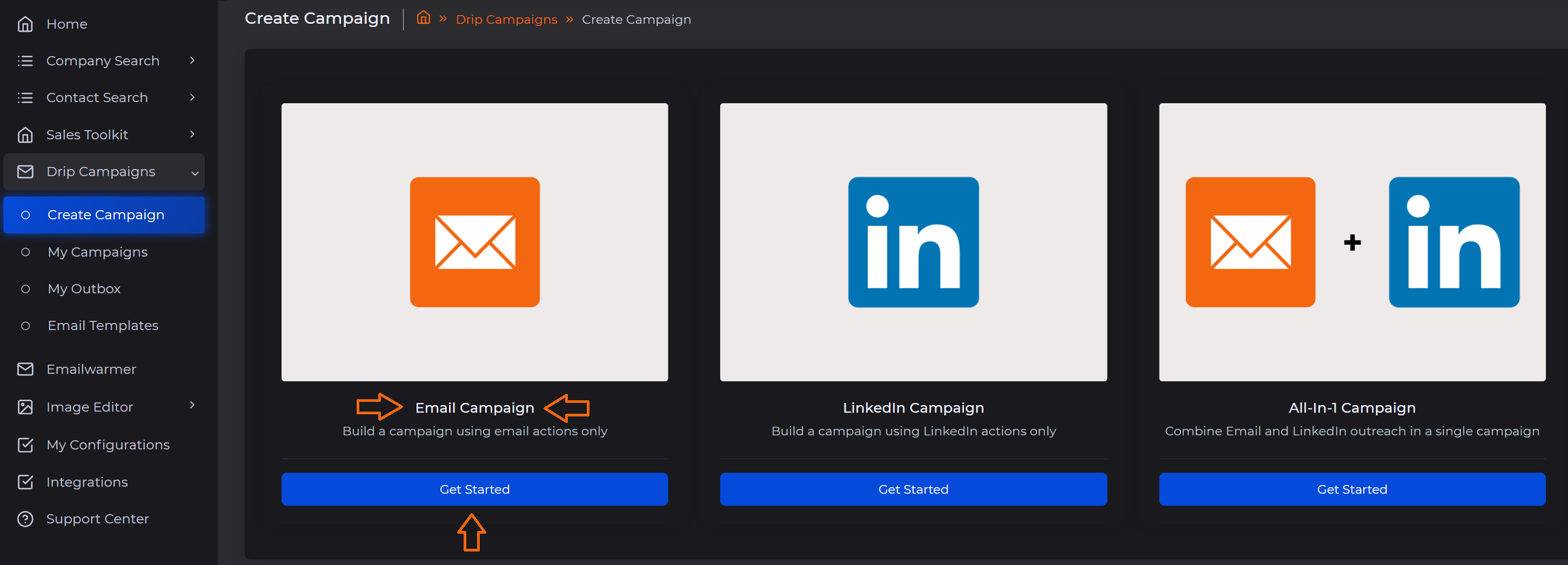Click the Image Editor picture icon

pos(25,407)
